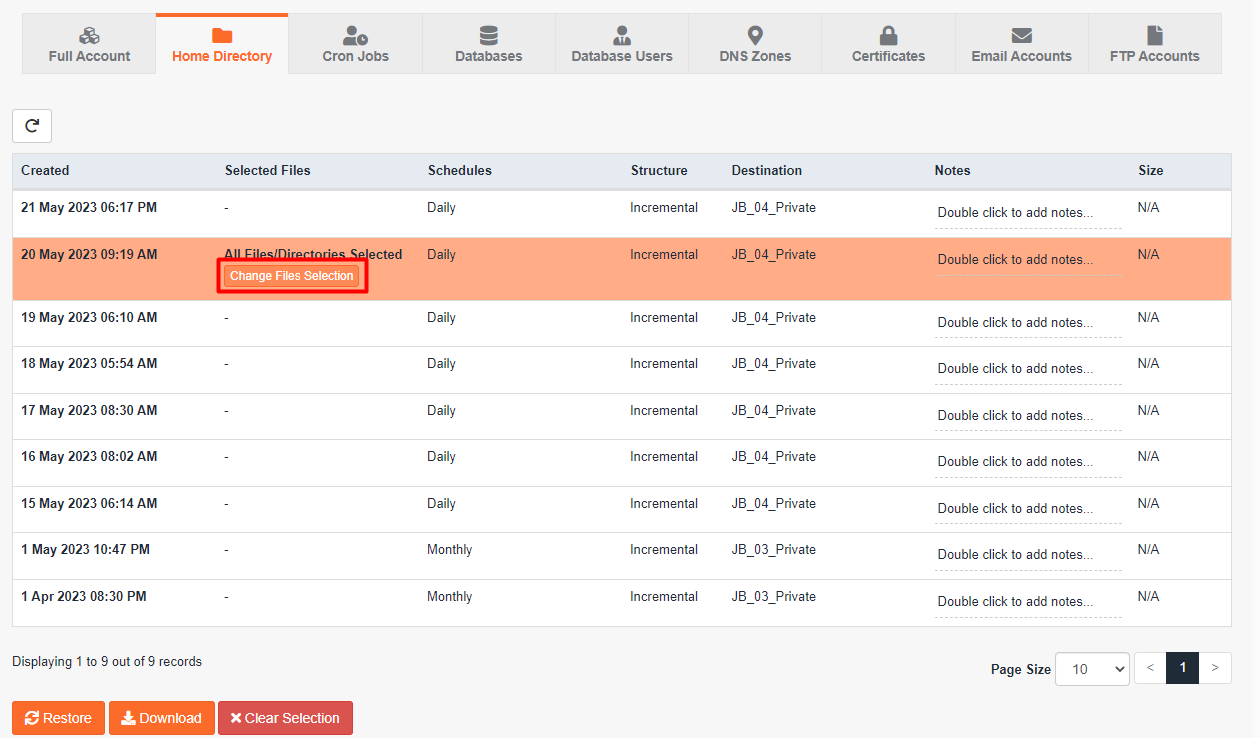Click the Full Account cubes icon
Image resolution: width=1260 pixels, height=738 pixels.
(x=89, y=36)
